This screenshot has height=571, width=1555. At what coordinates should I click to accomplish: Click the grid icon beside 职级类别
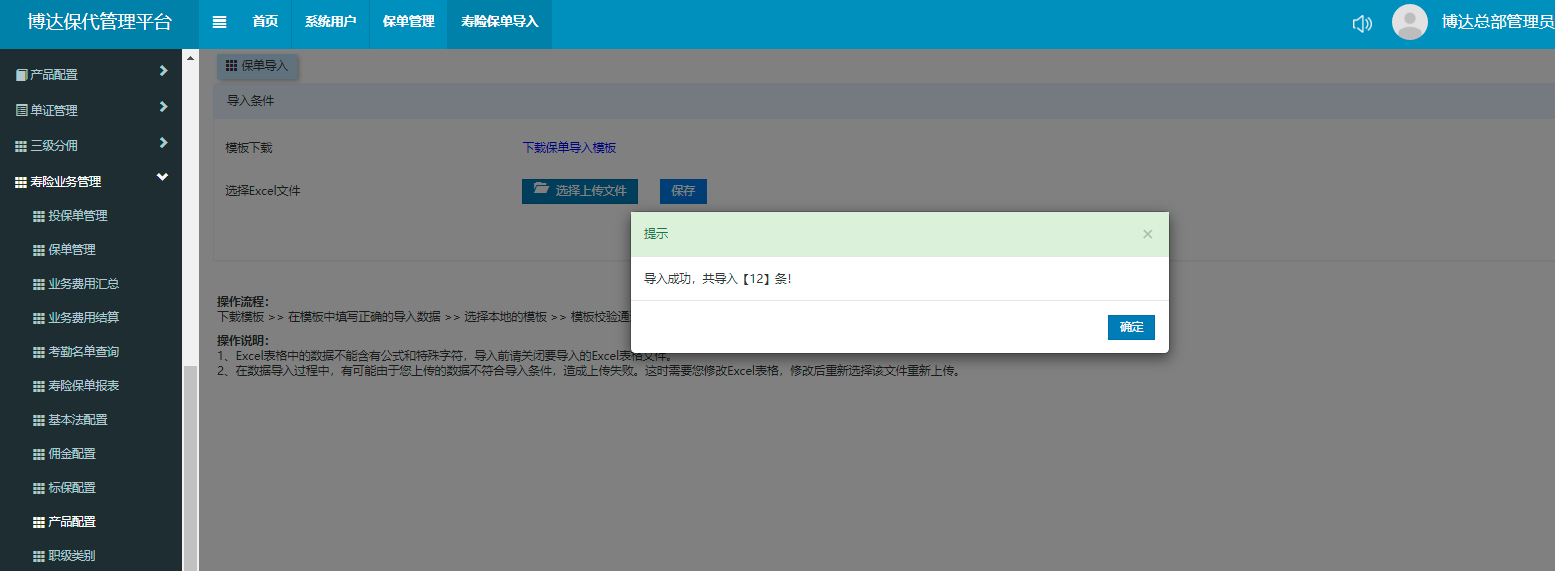coord(39,556)
